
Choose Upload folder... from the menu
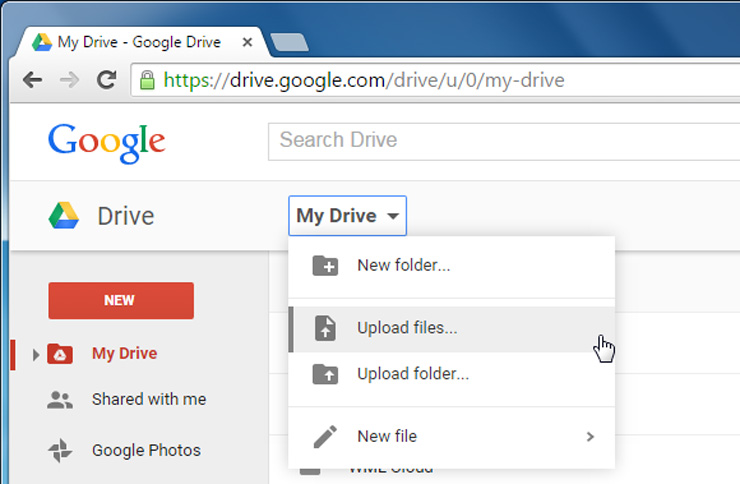tap(452, 375)
